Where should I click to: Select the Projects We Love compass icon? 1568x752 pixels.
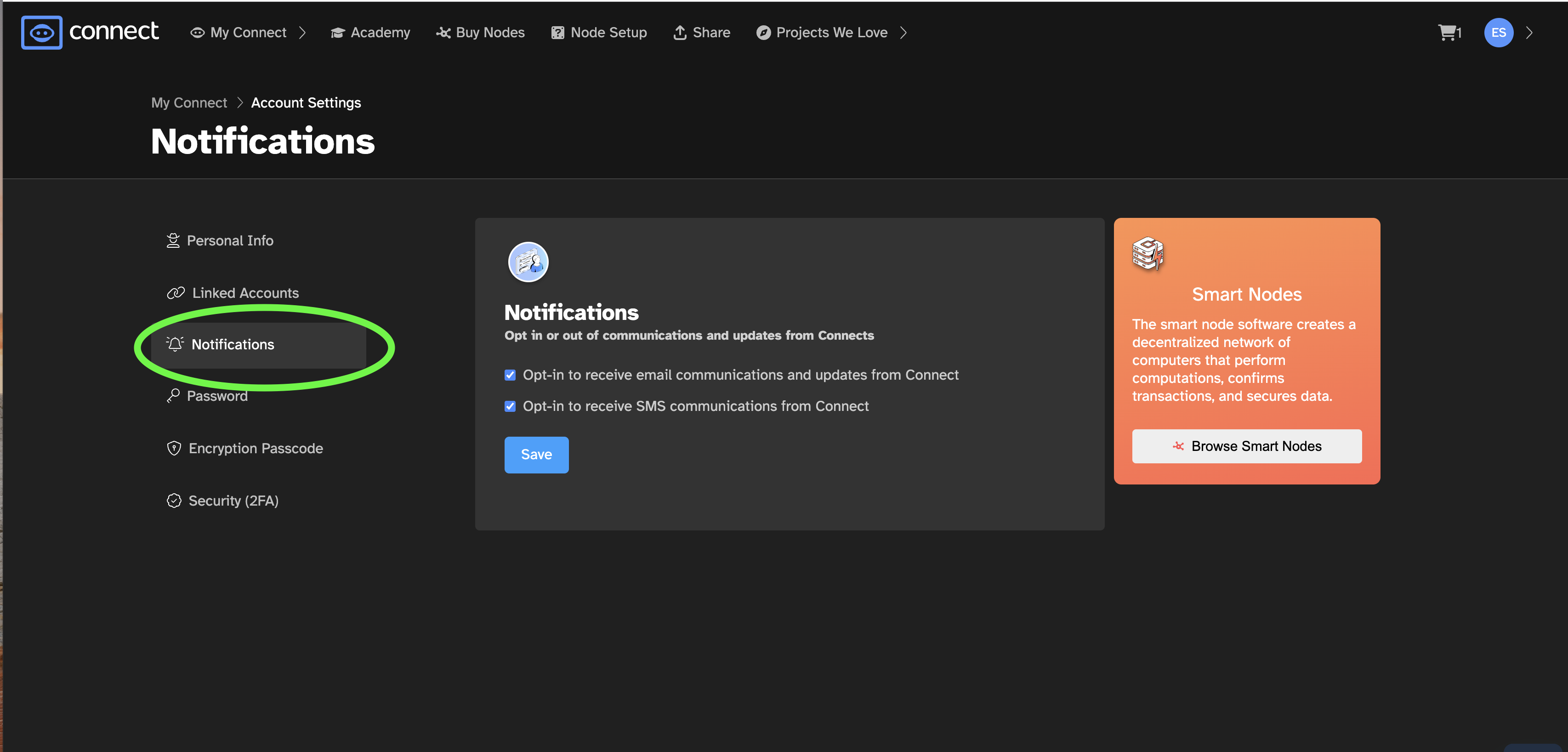point(763,33)
